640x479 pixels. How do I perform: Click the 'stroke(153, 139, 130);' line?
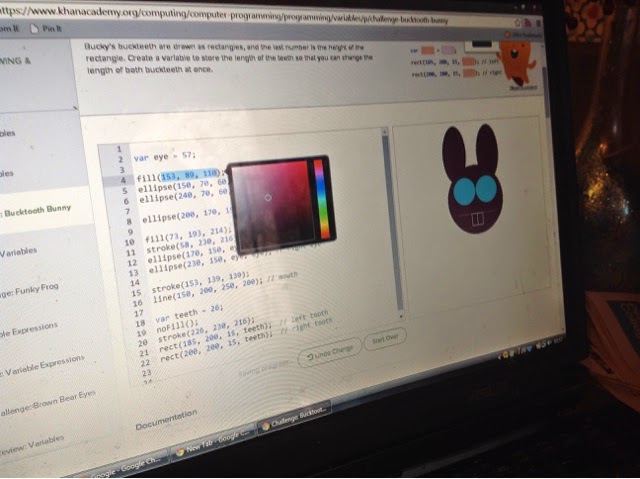pos(200,282)
